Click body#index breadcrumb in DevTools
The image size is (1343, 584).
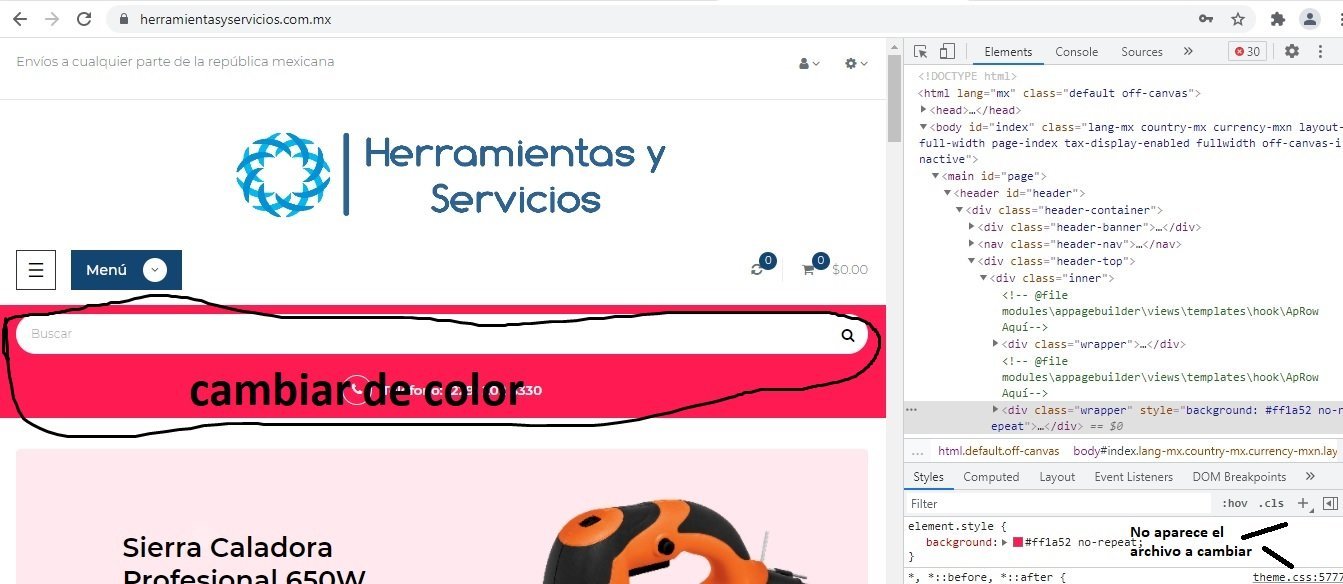point(1205,451)
